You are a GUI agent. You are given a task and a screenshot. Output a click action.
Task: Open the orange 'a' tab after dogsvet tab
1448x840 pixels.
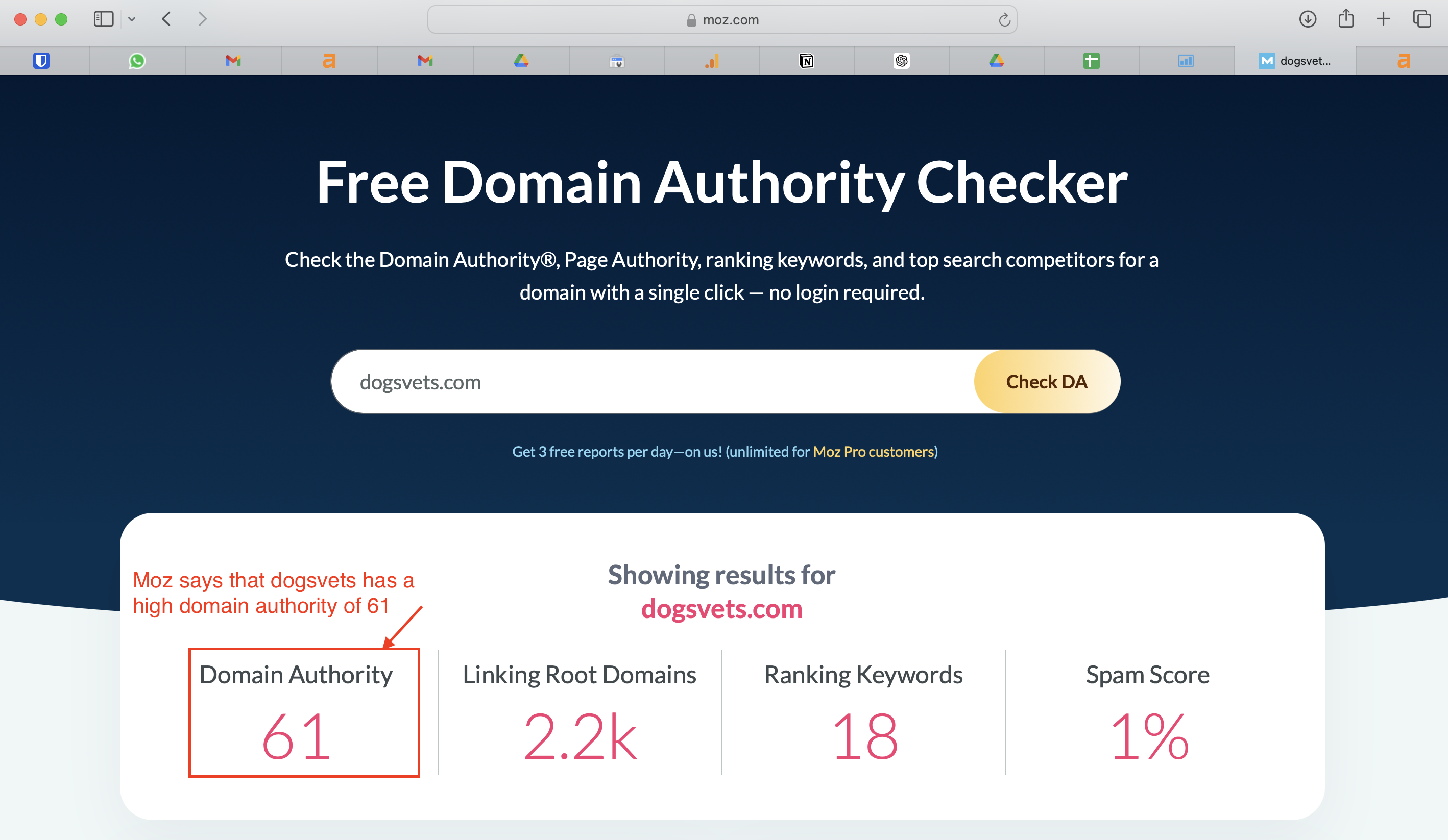(x=1403, y=60)
